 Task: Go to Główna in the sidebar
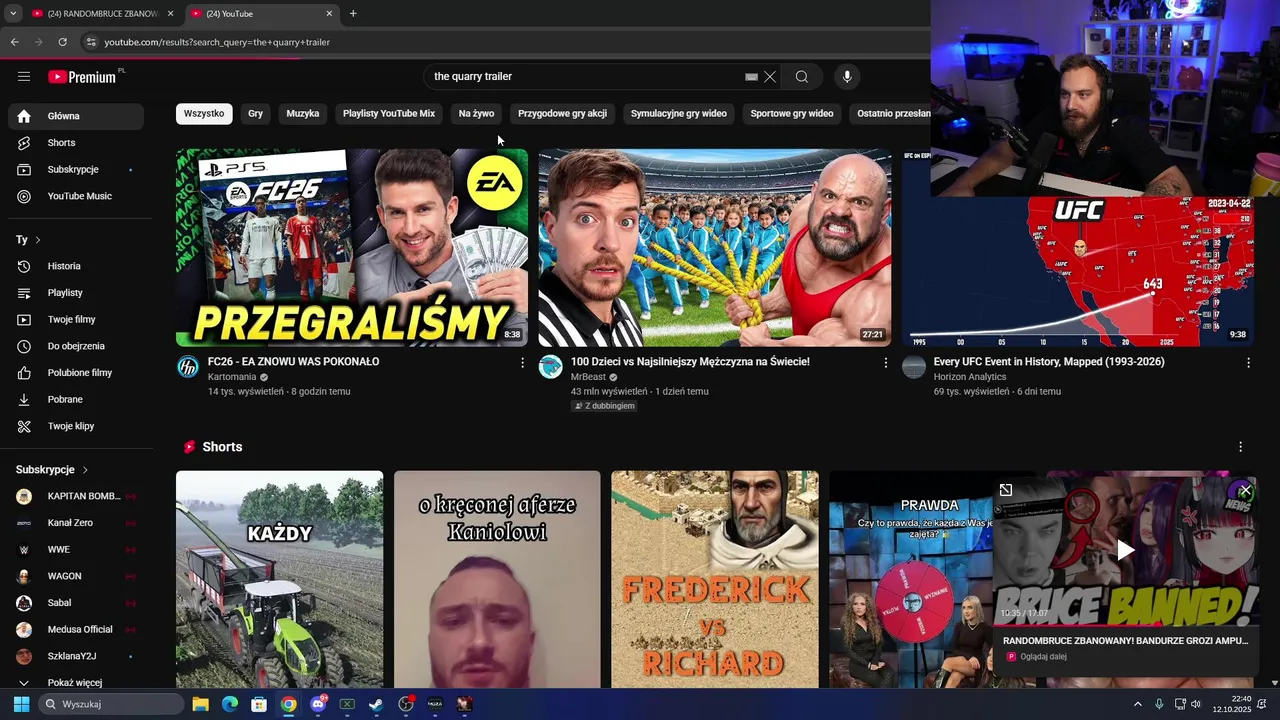click(x=76, y=116)
